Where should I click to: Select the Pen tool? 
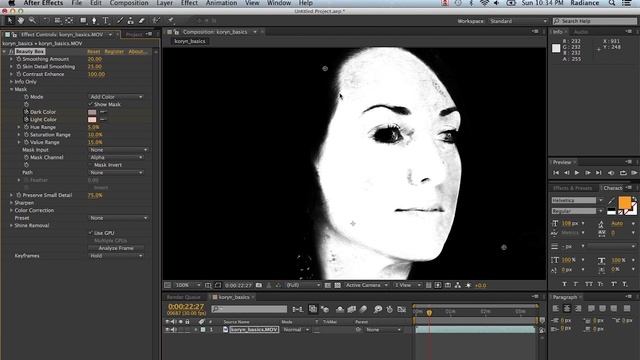click(94, 20)
